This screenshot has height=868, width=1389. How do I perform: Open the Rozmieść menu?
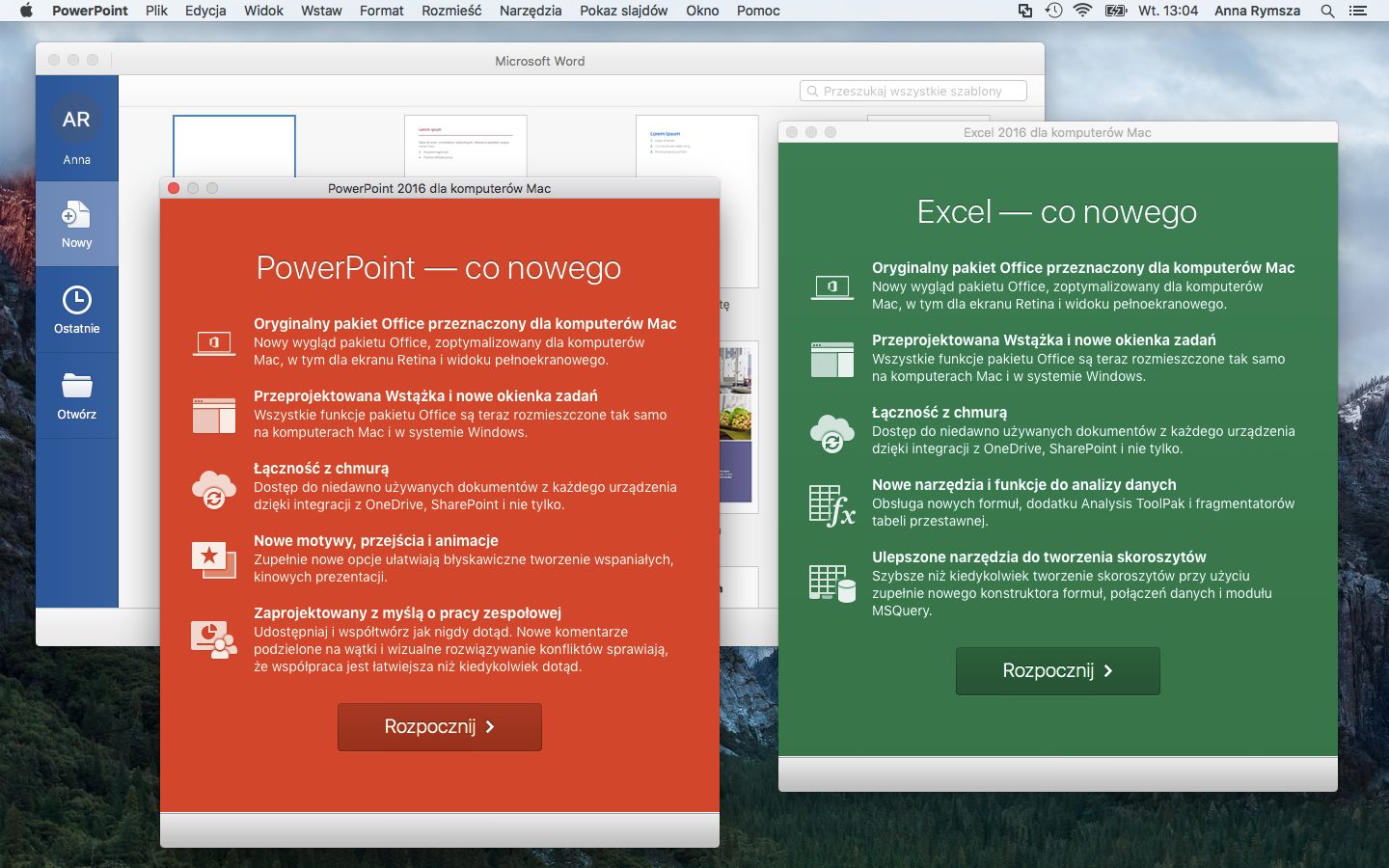pos(451,11)
